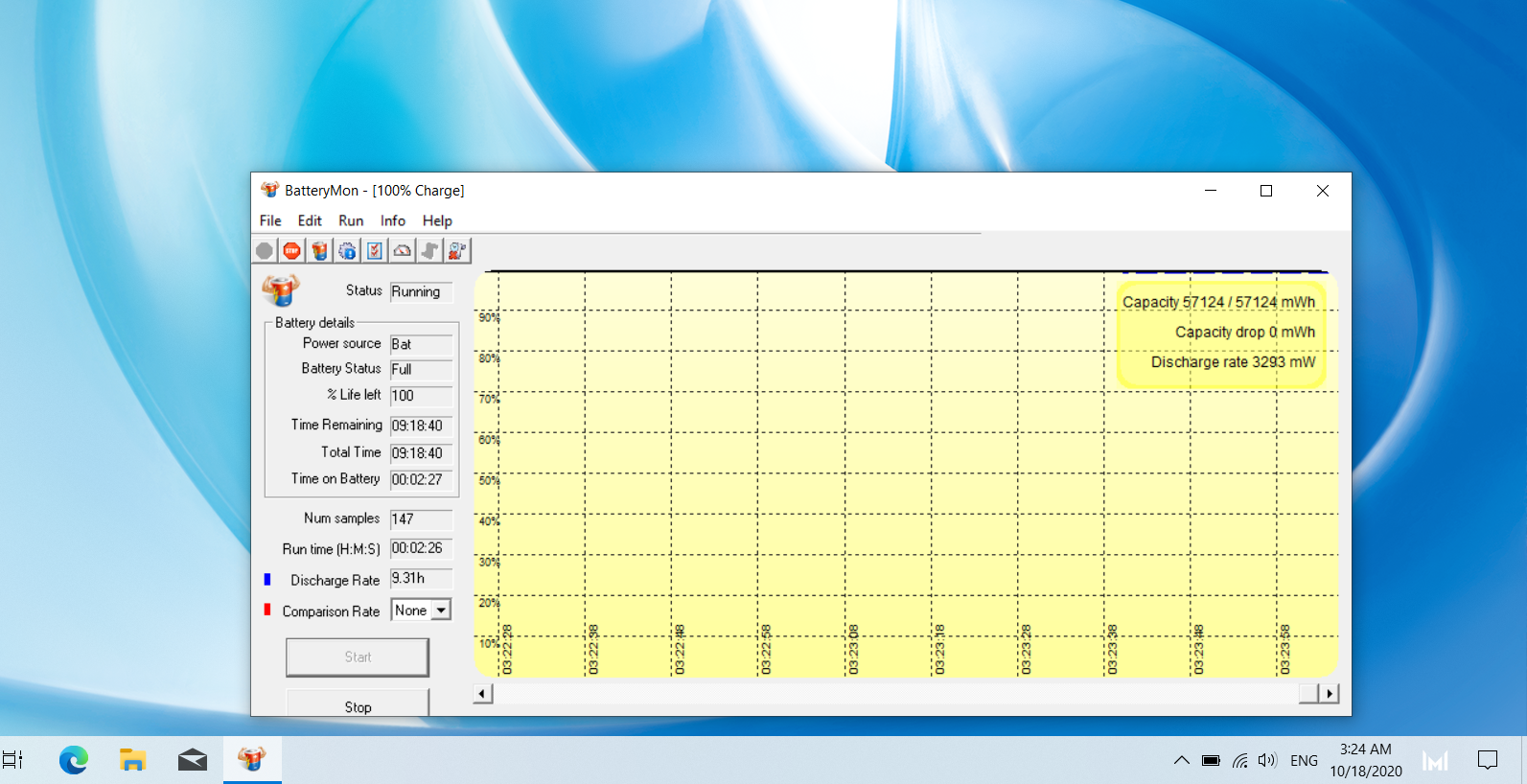Click the Stop button below Start
The height and width of the screenshot is (784, 1527).
(x=358, y=703)
